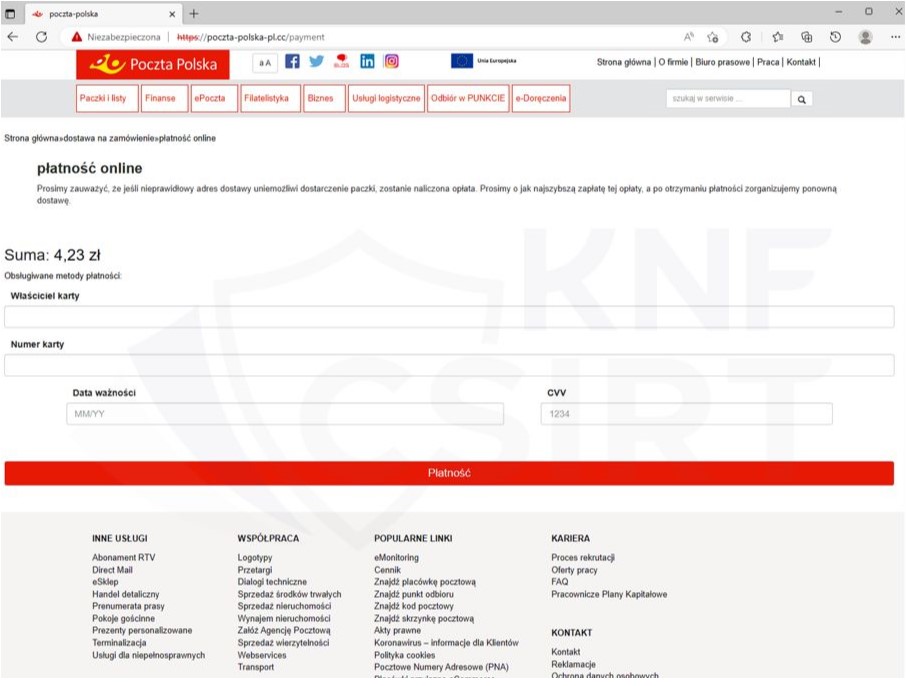Open the Biuro prasowe link
The image size is (906, 686).
(721, 62)
